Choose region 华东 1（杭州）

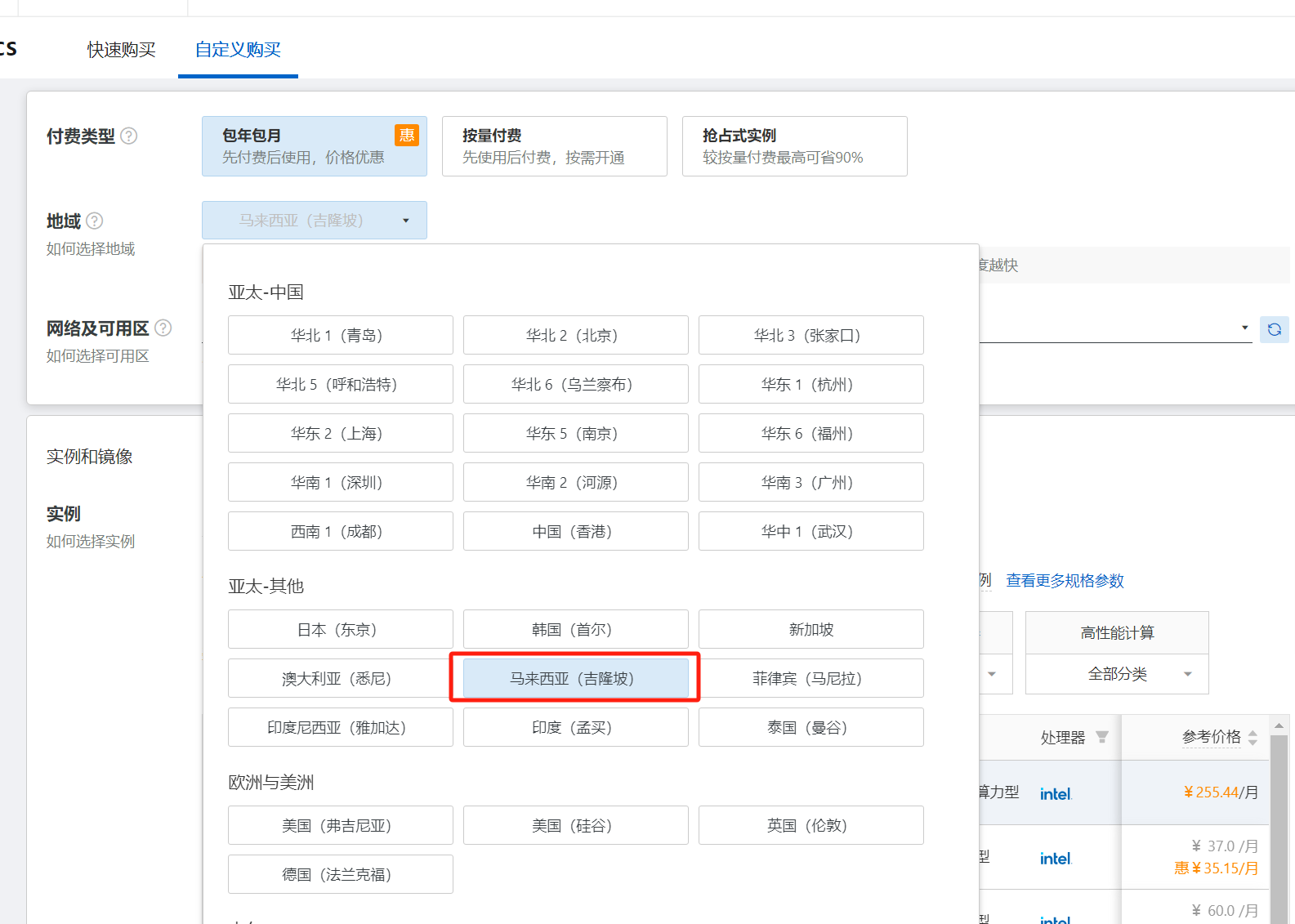point(811,384)
